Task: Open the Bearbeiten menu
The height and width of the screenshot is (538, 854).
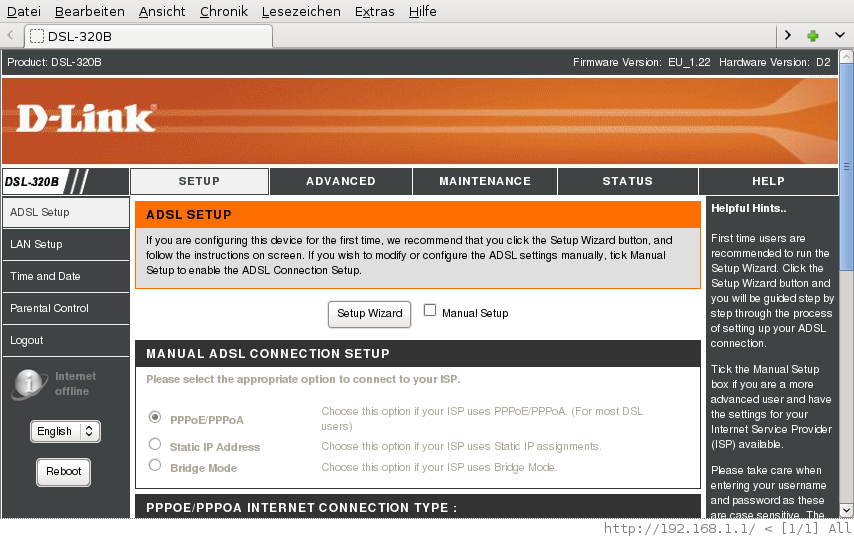Action: 90,11
